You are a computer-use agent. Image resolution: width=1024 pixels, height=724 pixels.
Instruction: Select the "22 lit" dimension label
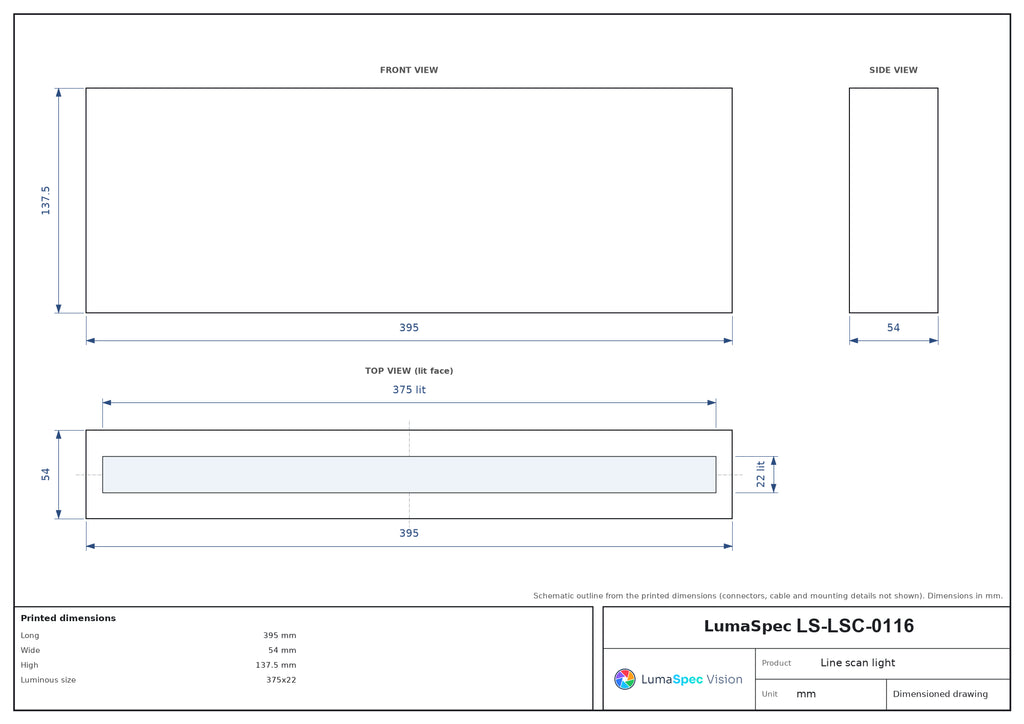click(760, 474)
